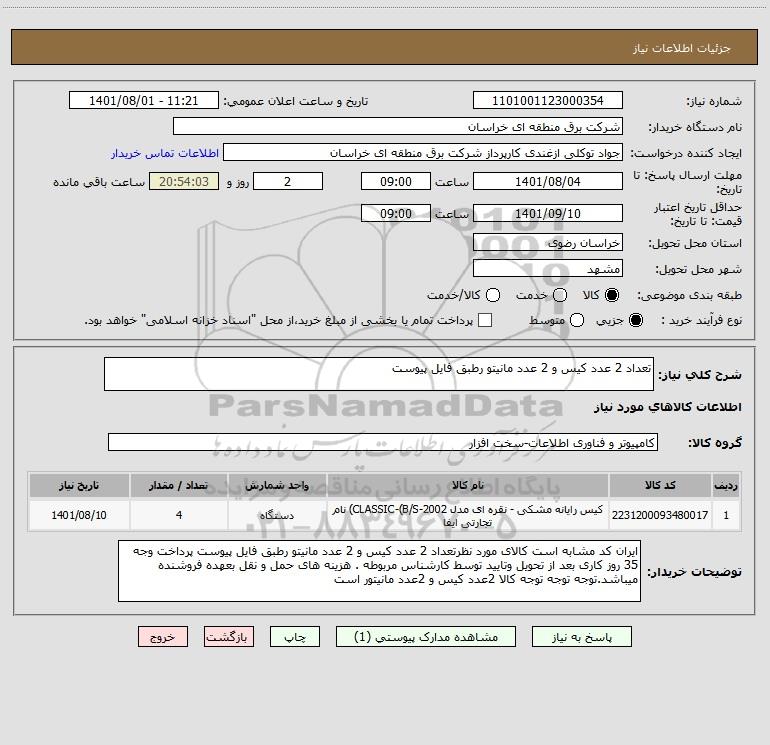Image resolution: width=770 pixels, height=745 pixels.
Task: Click the کد کالا column header
Action: pos(660,485)
